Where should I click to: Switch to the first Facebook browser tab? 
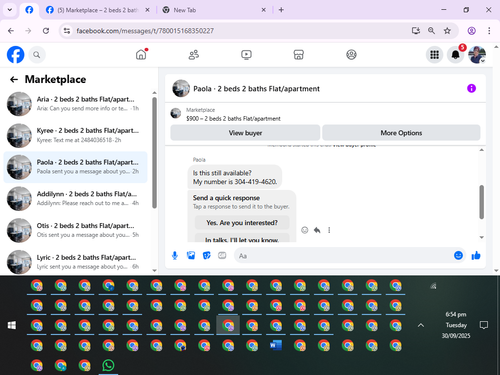(x=29, y=10)
